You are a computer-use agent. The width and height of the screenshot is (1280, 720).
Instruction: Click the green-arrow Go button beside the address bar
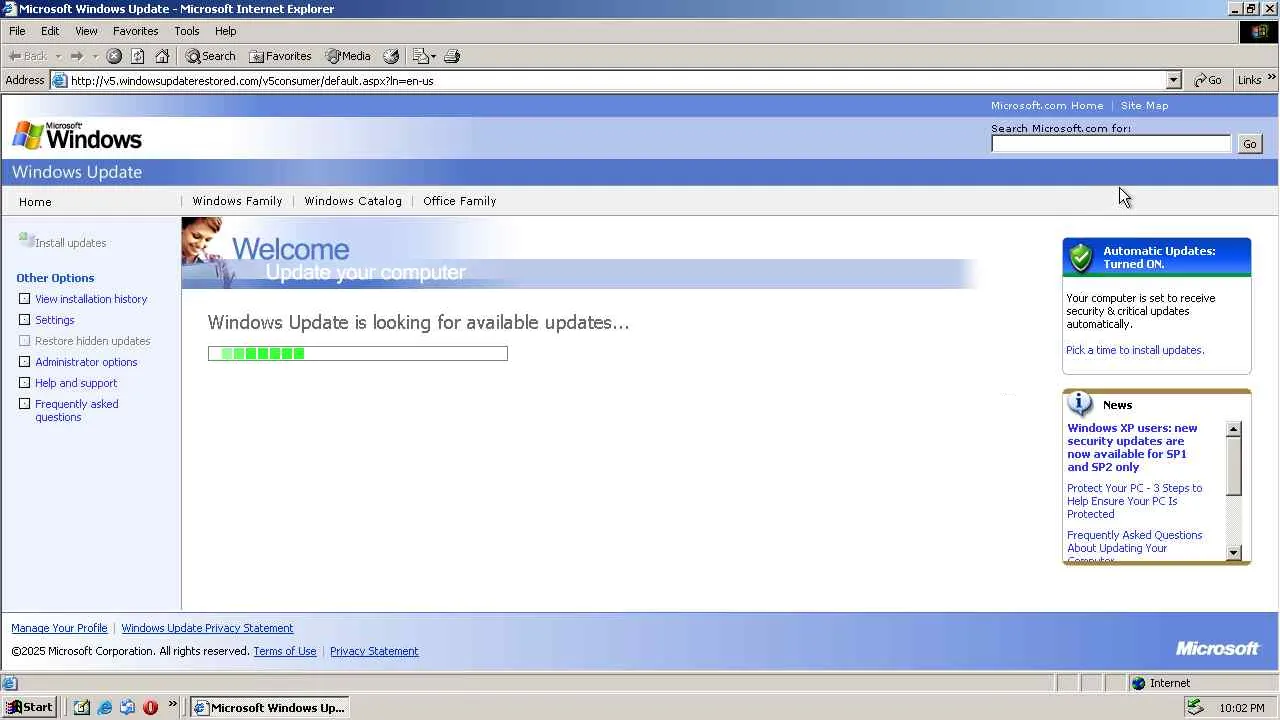point(1208,80)
